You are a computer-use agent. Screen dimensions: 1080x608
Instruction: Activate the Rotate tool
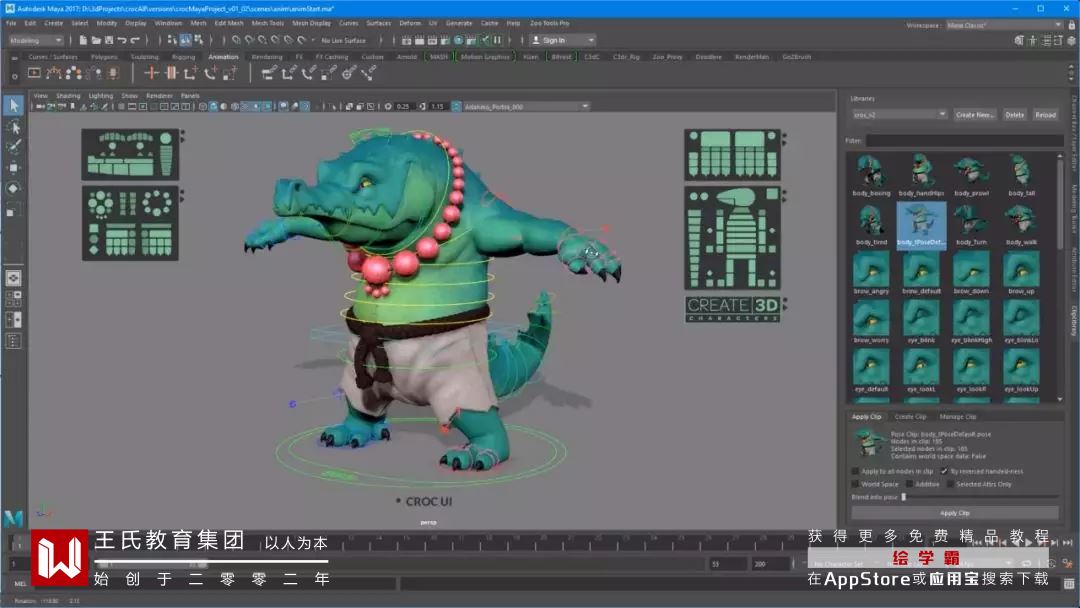coord(13,188)
